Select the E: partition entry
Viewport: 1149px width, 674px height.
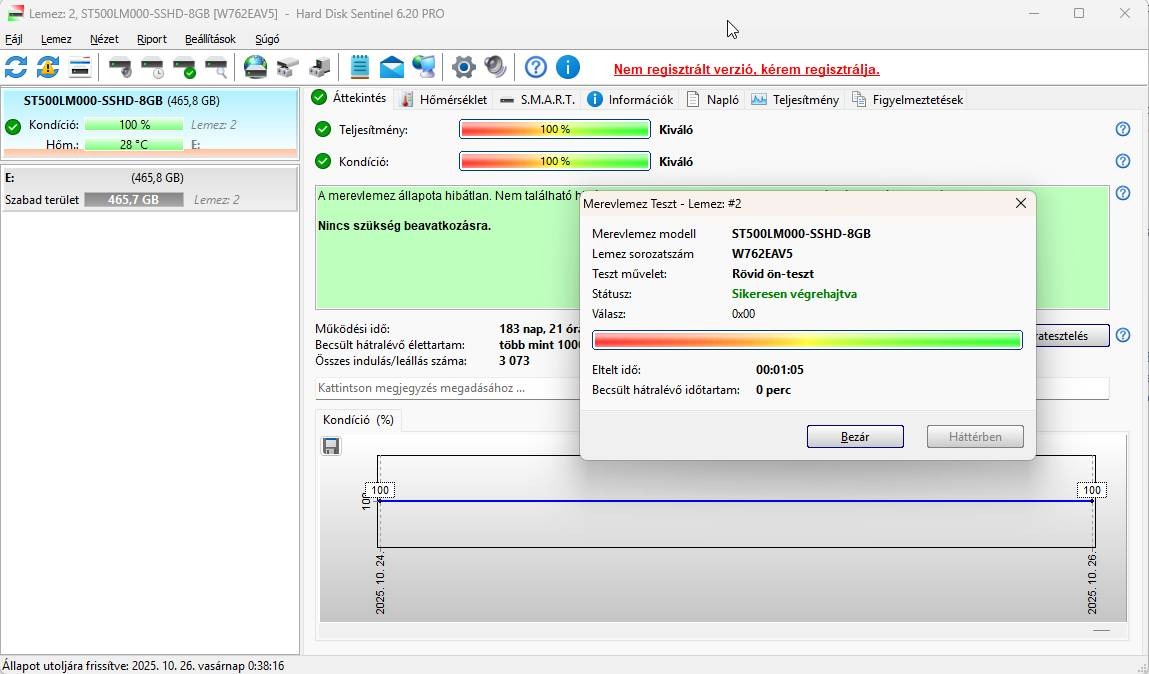tap(149, 189)
